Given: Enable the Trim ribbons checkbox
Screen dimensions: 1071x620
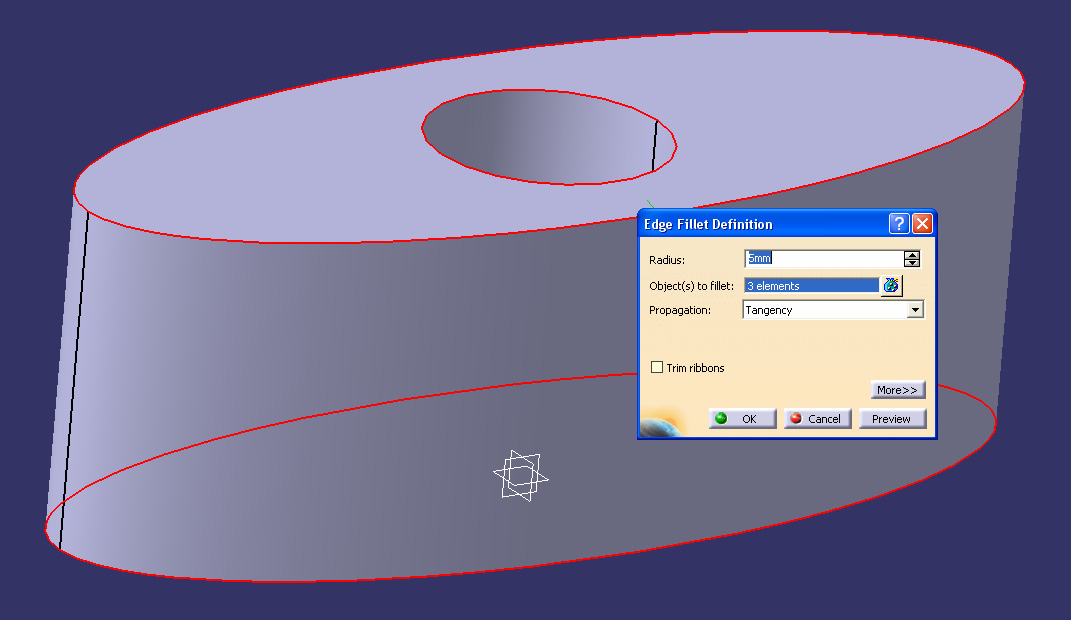Looking at the screenshot, I should 657,367.
